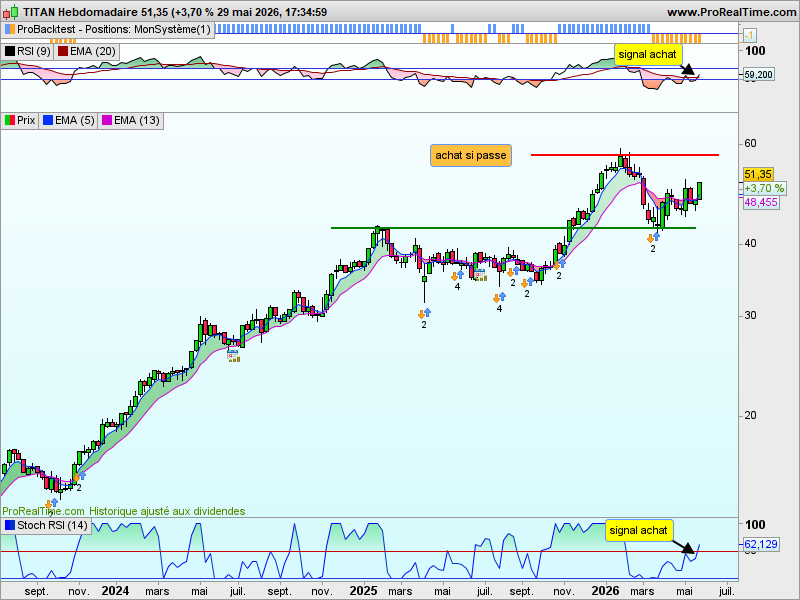Select the RSI (9) indicator label
This screenshot has width=800, height=600.
[28, 52]
